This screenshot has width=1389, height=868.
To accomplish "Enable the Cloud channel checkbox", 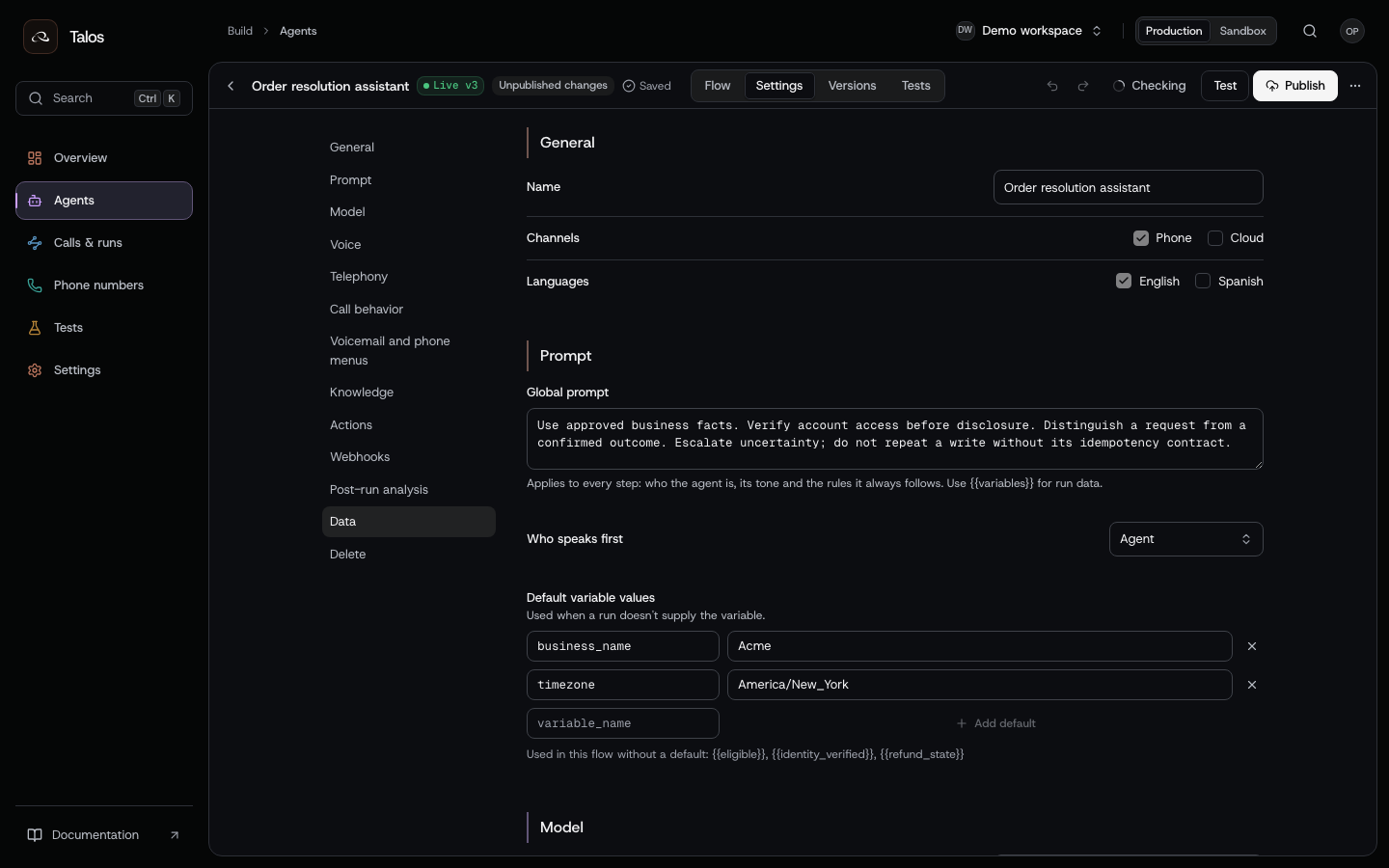I will pos(1215,238).
